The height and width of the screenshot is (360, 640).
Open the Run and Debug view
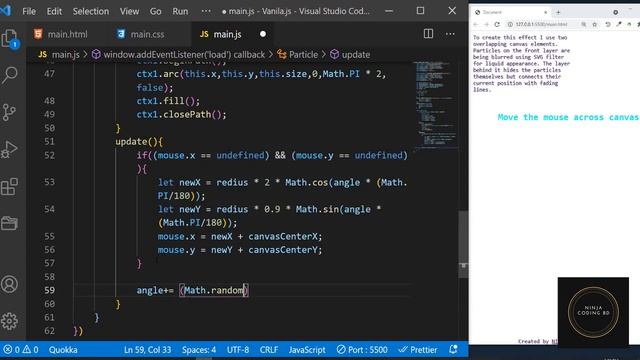point(10,149)
